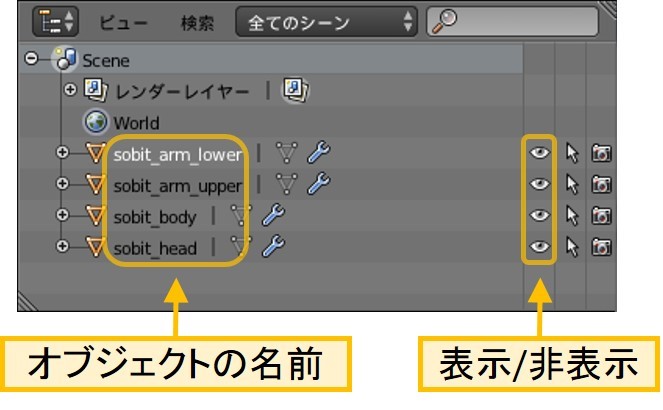Toggle render camera icon for sobit_head
The image size is (663, 410).
click(x=602, y=246)
